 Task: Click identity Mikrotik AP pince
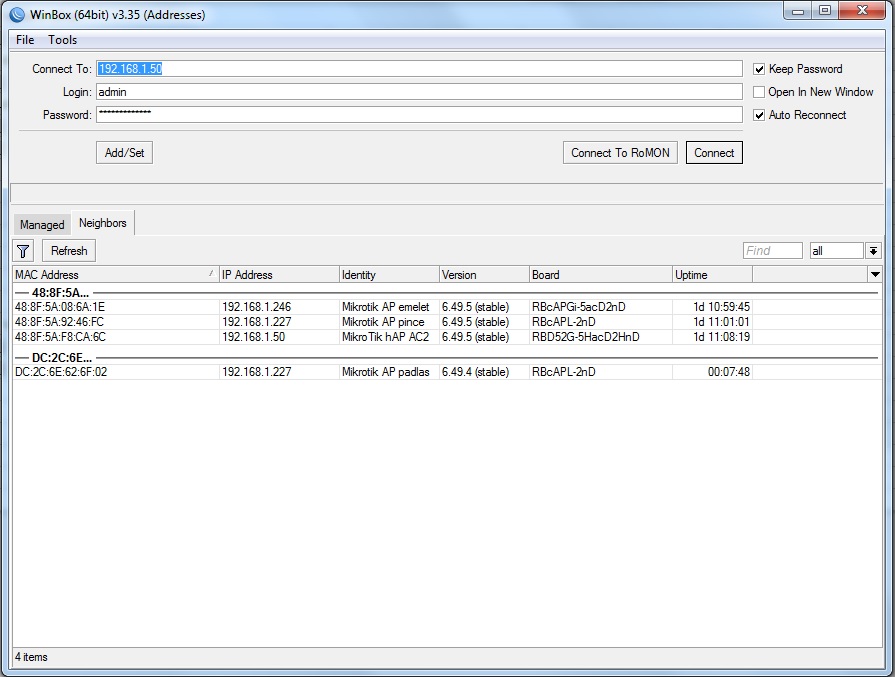pyautogui.click(x=383, y=322)
